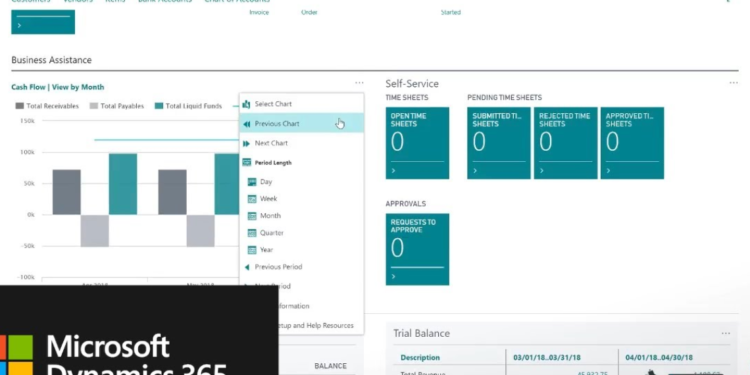
Task: Click the Previous Chart rewind icon
Action: click(x=246, y=124)
